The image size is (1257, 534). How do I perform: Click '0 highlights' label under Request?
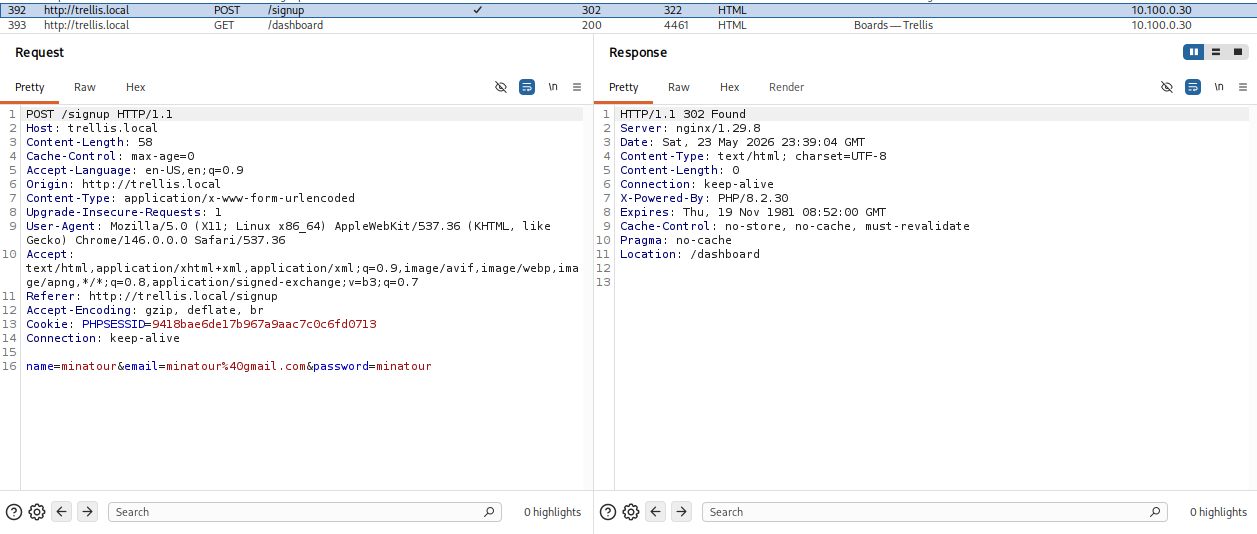552,512
